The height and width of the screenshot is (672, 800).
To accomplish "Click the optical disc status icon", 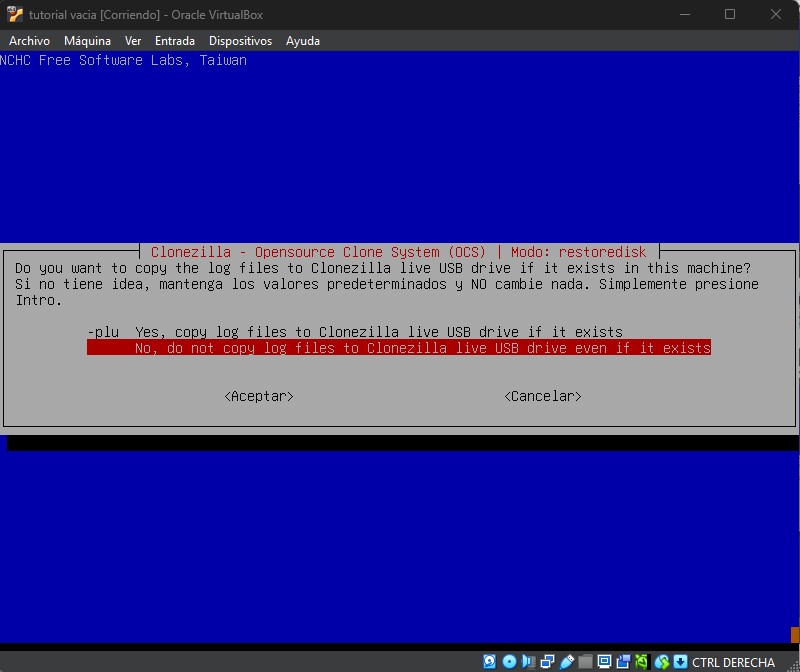I will tap(509, 662).
